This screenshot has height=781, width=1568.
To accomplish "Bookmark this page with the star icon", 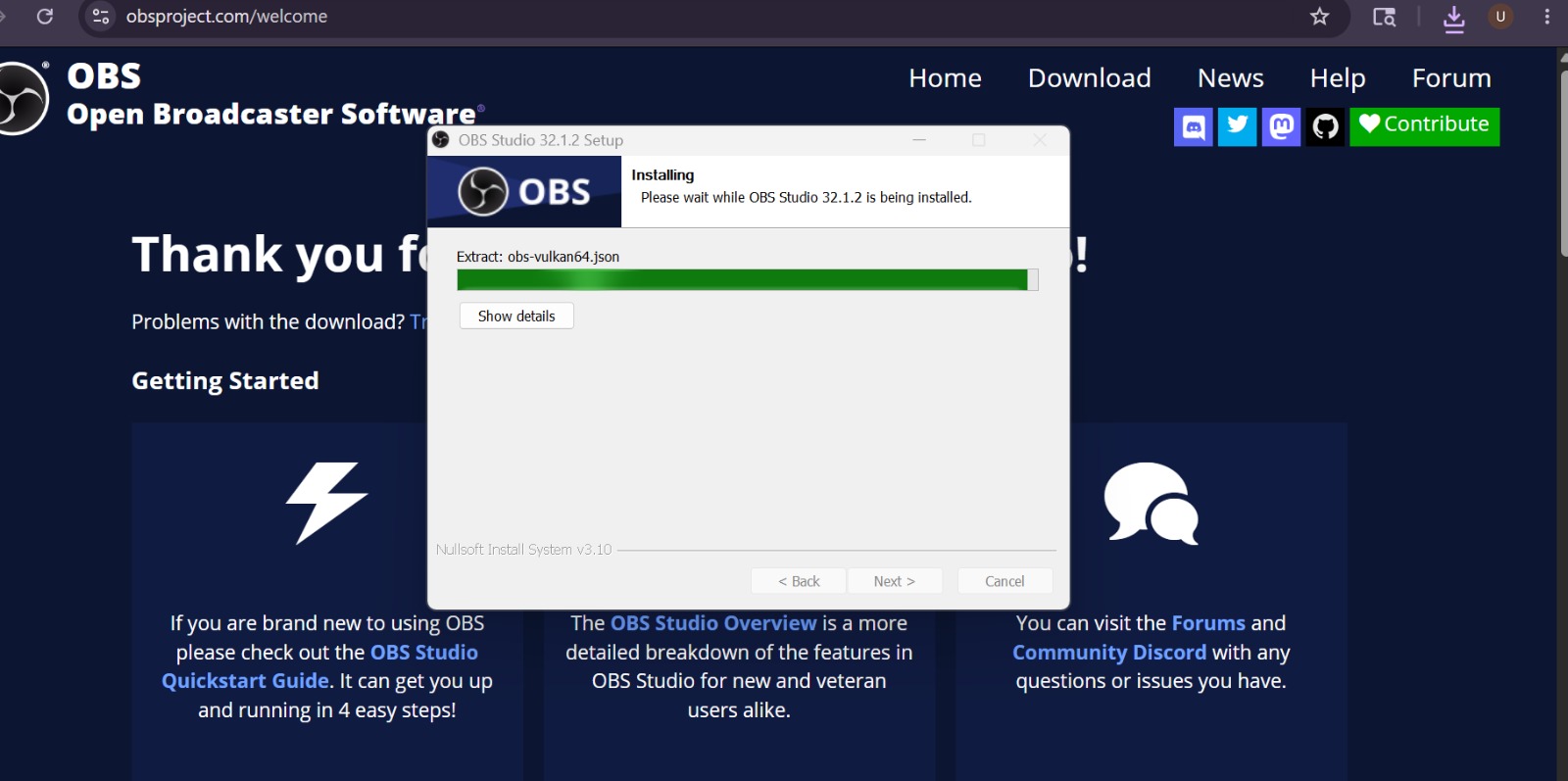I will 1320,17.
